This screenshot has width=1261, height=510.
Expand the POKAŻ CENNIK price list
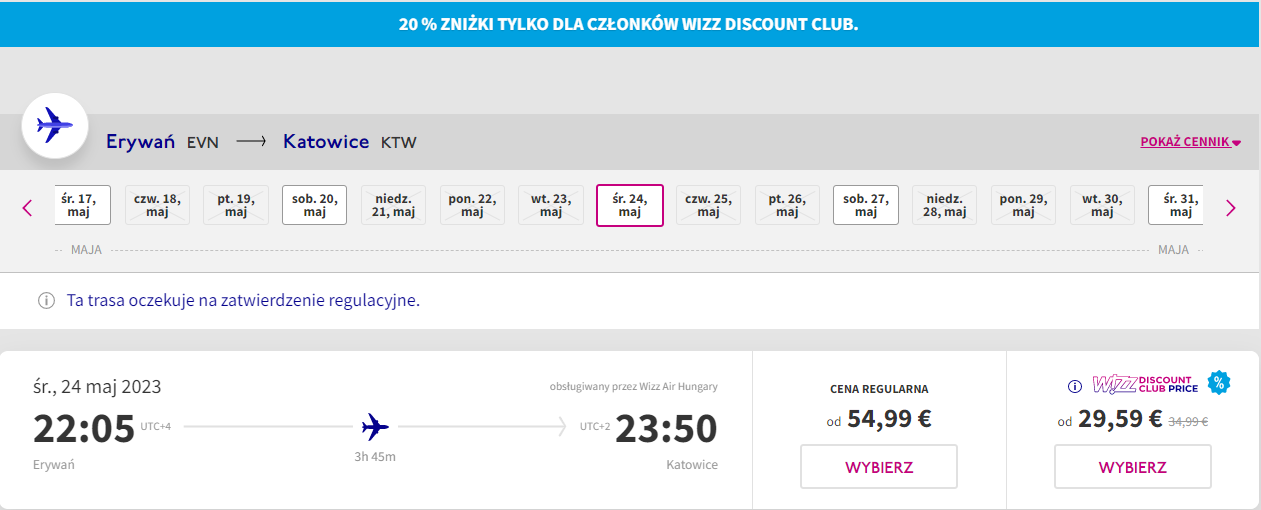coord(1190,142)
